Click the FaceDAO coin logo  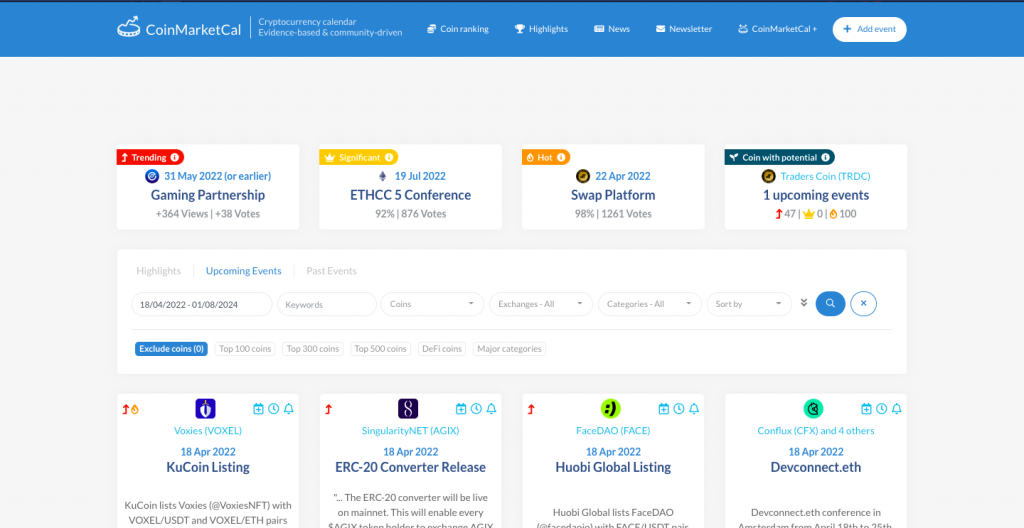coord(611,409)
